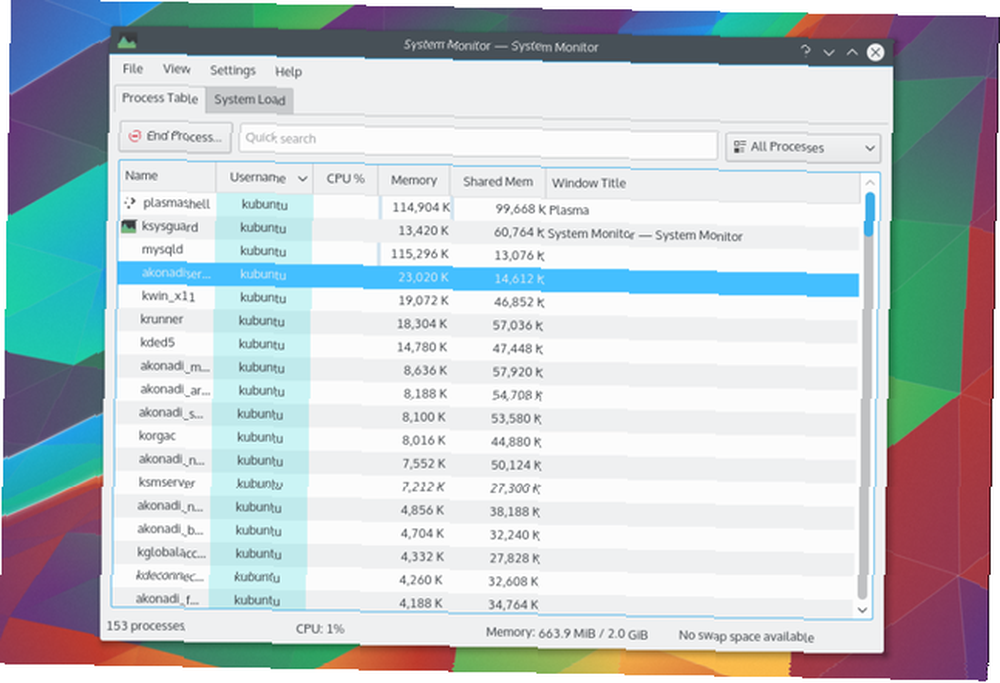Click the 8,016 K memory value
Screen dimensions: 1000x683
[x=423, y=440]
